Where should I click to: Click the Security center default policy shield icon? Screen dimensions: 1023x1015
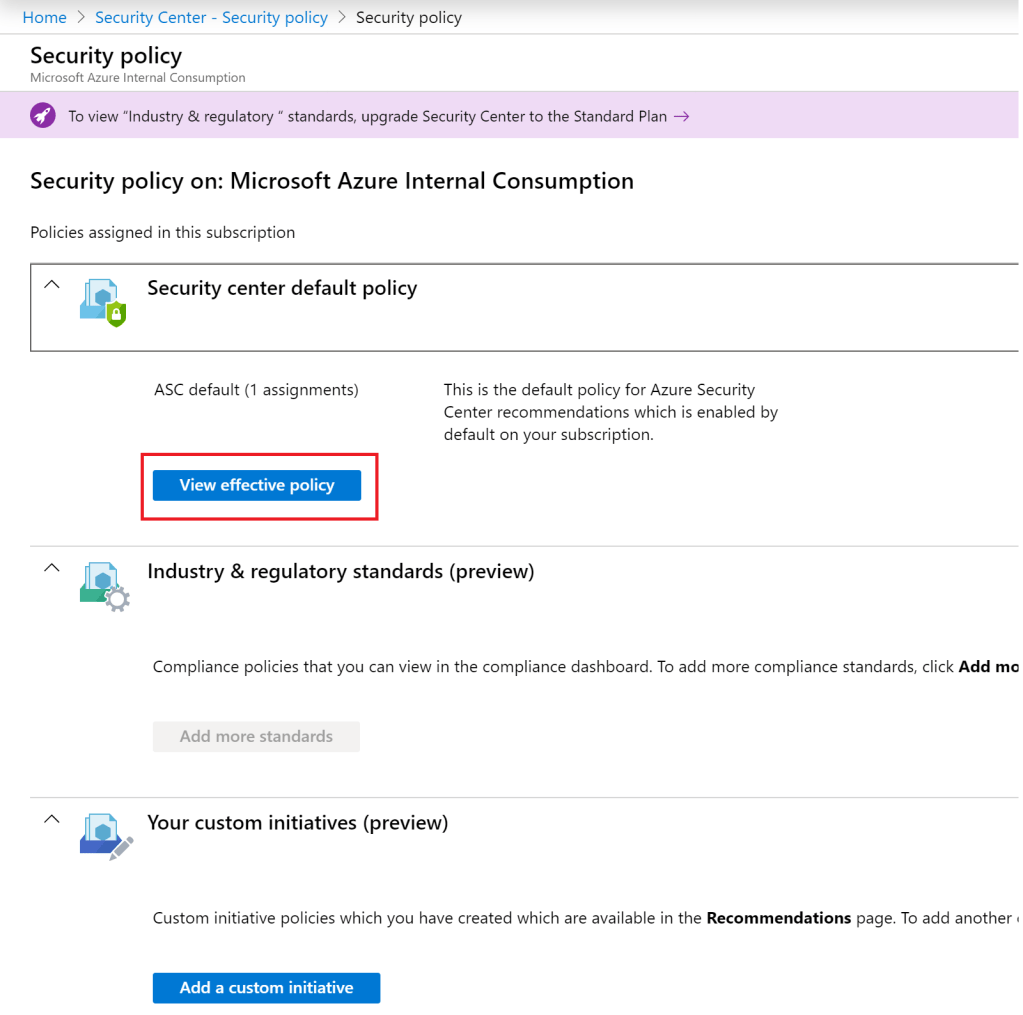pyautogui.click(x=103, y=303)
